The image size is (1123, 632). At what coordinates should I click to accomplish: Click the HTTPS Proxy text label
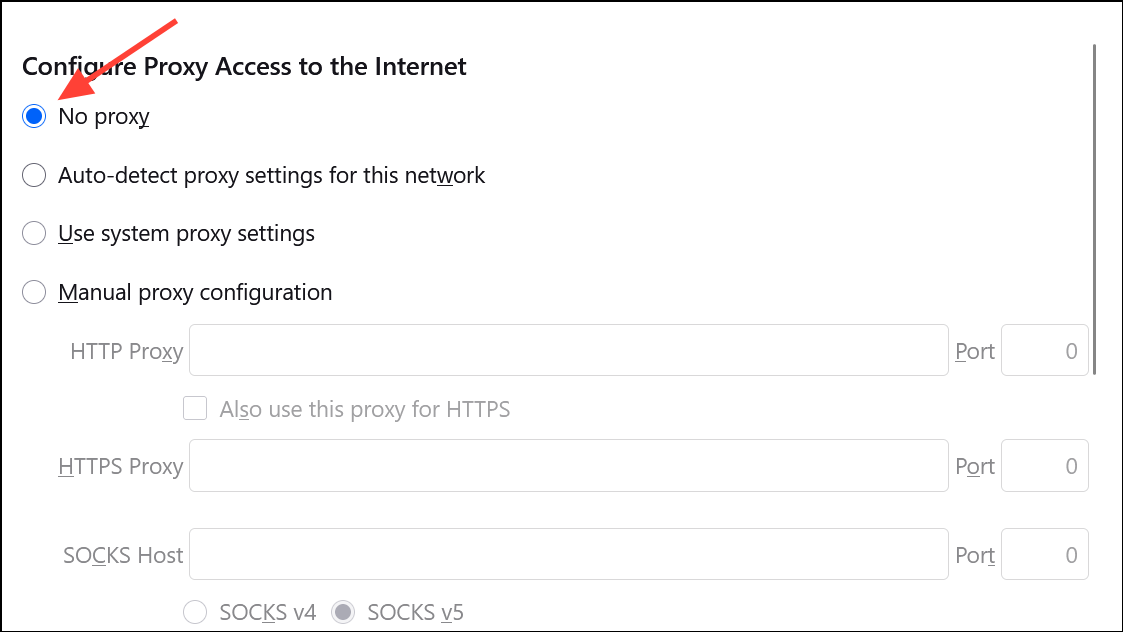coord(121,467)
